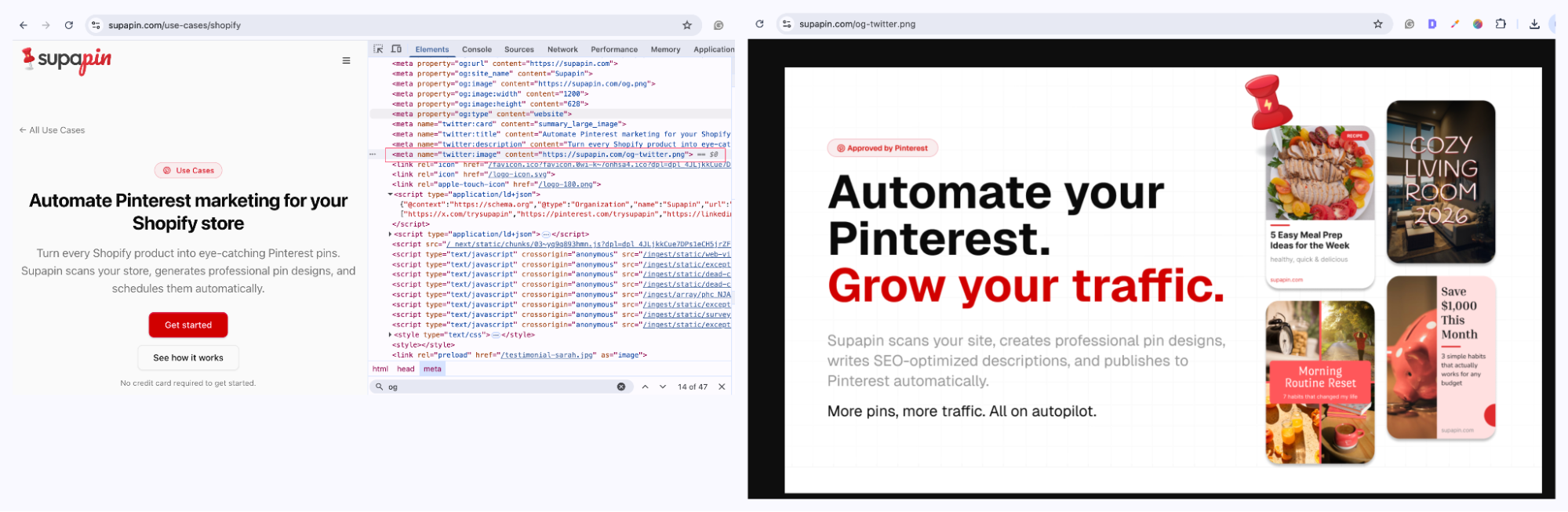Image resolution: width=1568 pixels, height=512 pixels.
Task: Open the /testimonial-sarah.jpg preload link
Action: click(547, 355)
